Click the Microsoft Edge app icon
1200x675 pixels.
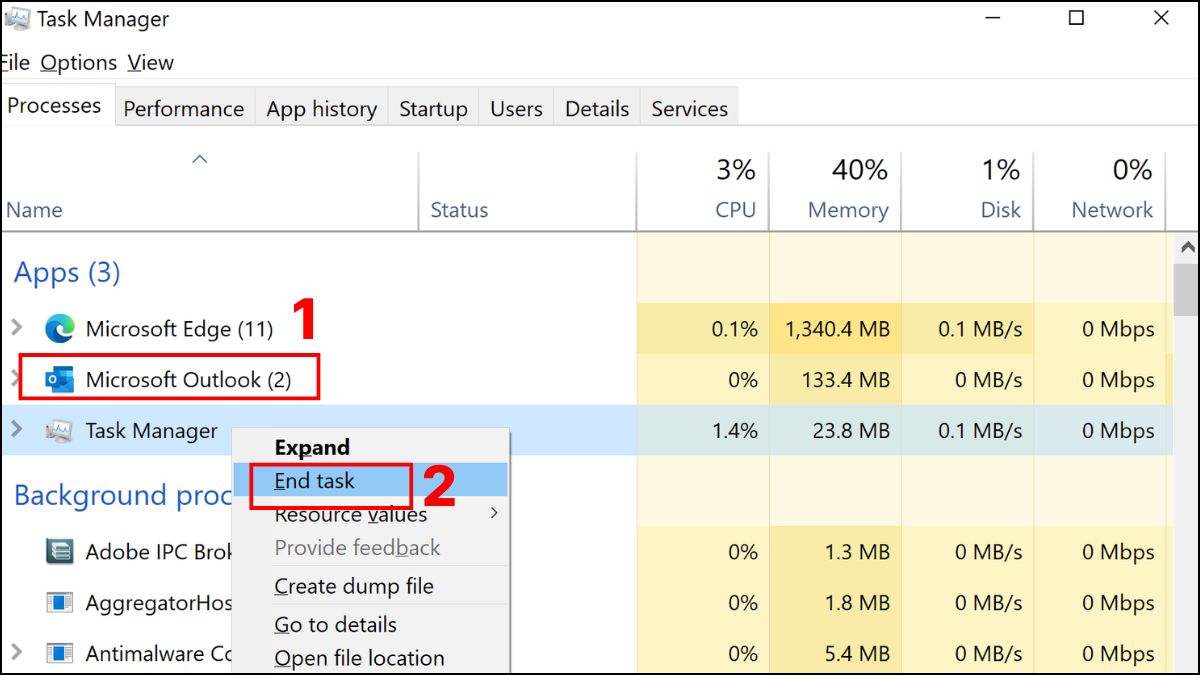click(x=60, y=329)
